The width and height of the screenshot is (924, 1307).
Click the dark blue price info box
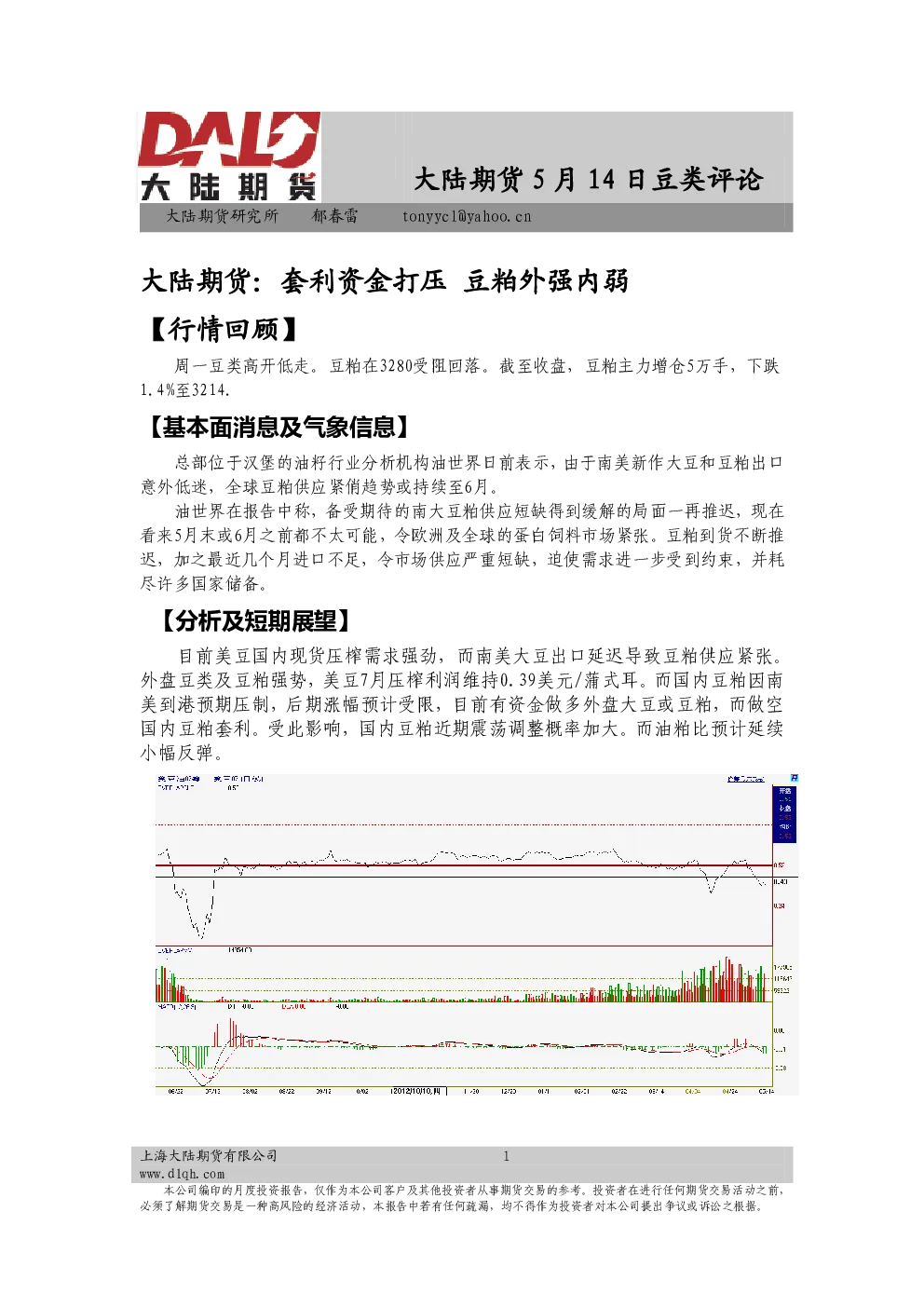pos(784,813)
